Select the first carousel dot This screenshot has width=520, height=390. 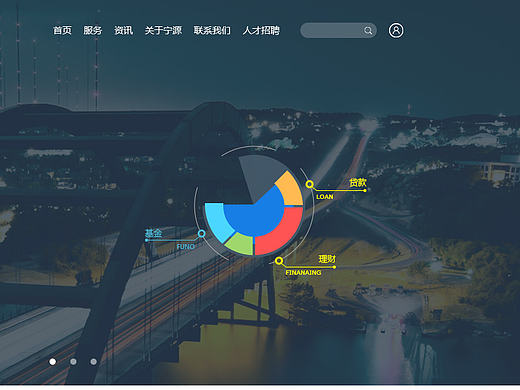click(x=53, y=362)
